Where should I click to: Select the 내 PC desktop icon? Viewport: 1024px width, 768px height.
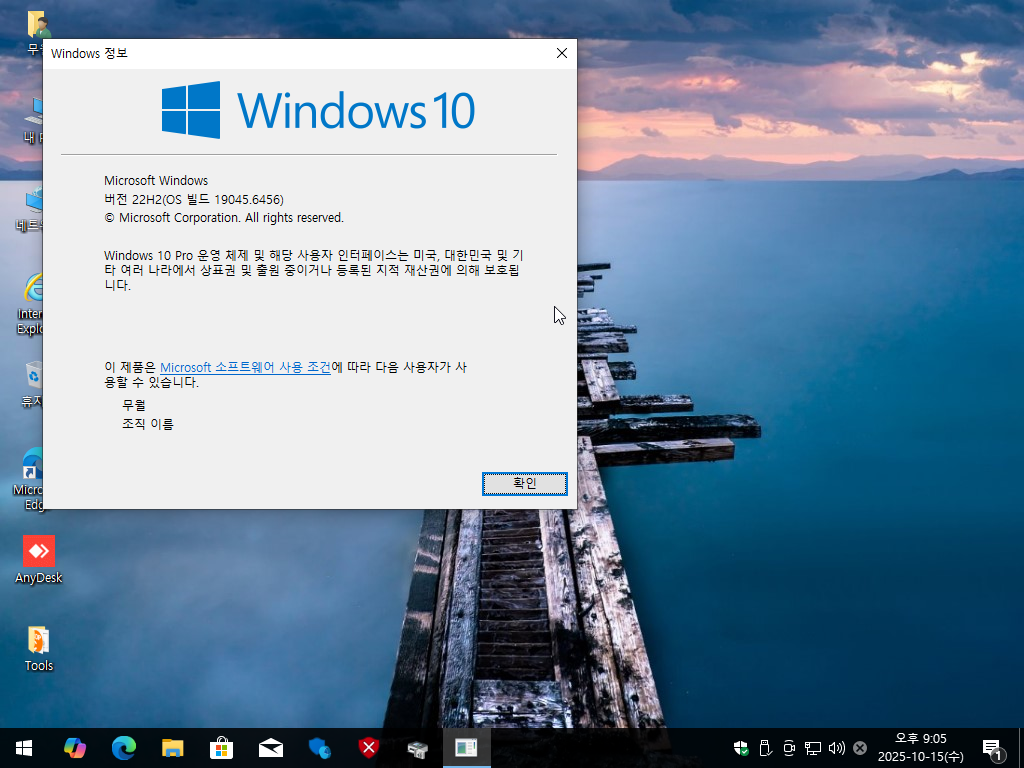coord(33,120)
